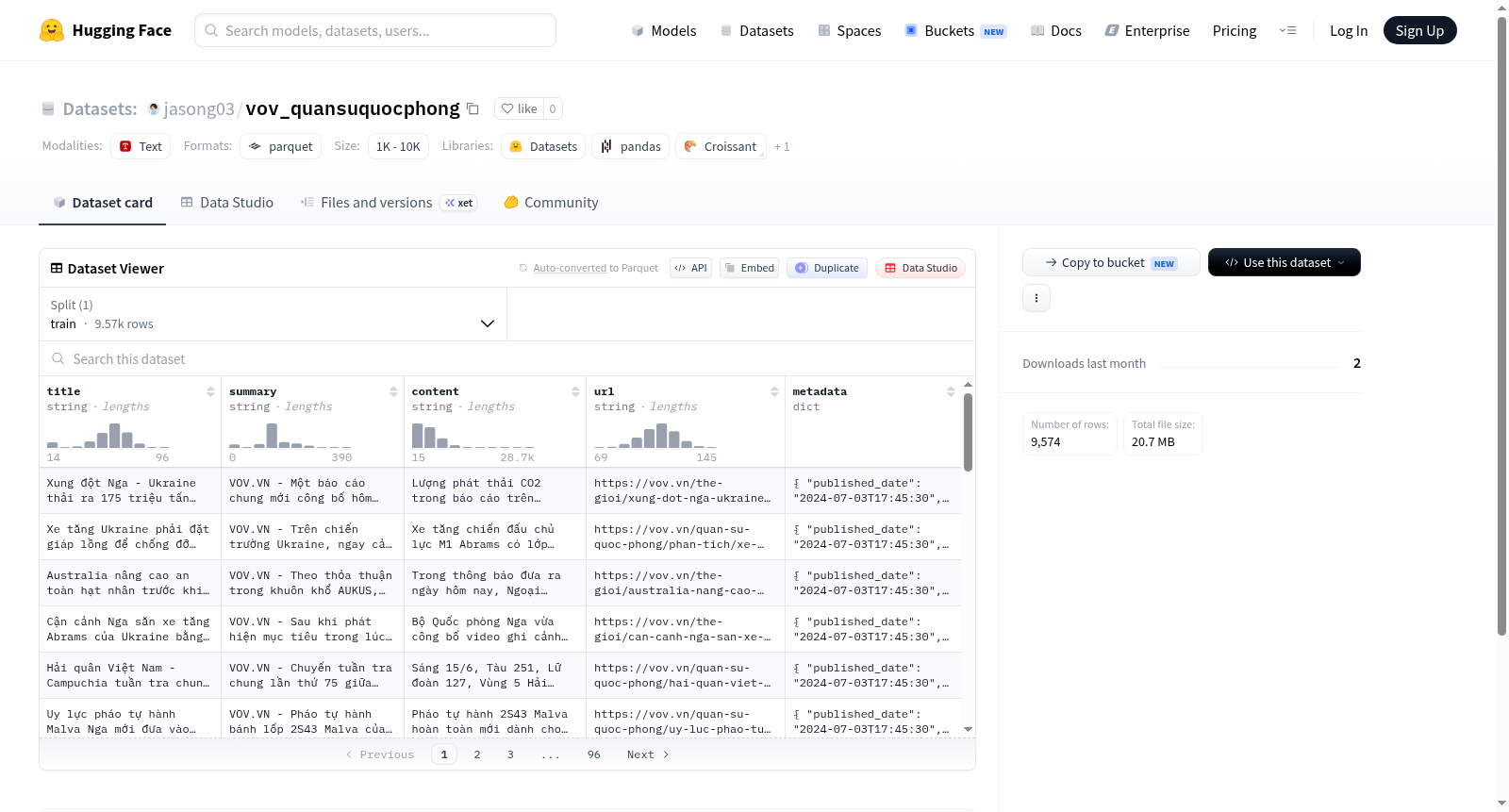
Task: Click the table vertical scrollbar thumb
Action: (x=968, y=432)
